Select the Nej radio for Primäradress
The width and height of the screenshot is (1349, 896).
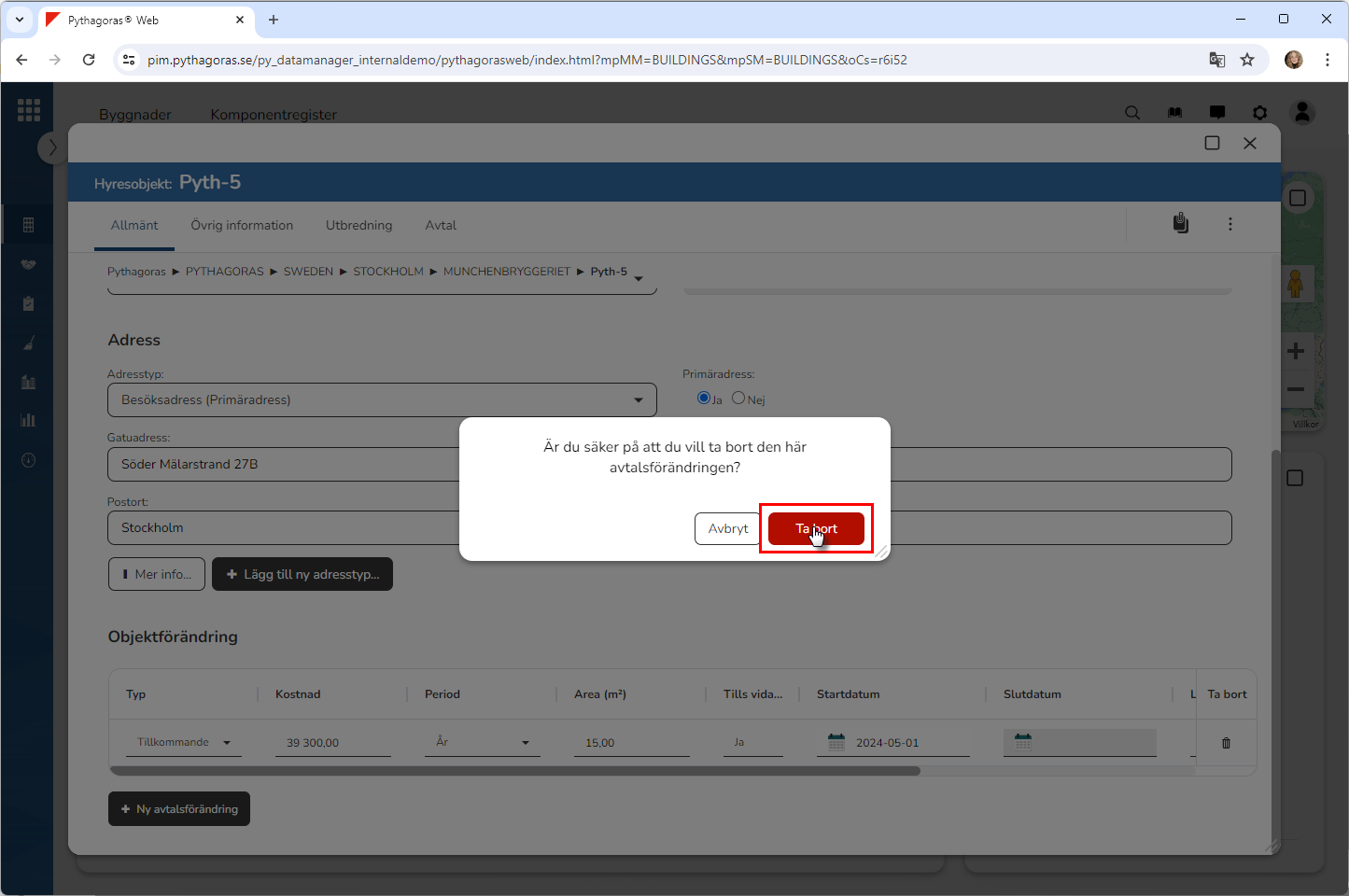coord(738,399)
